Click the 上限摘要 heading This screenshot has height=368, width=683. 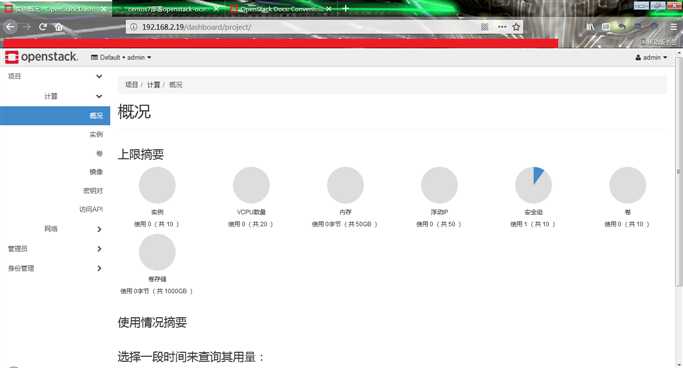[x=141, y=154]
